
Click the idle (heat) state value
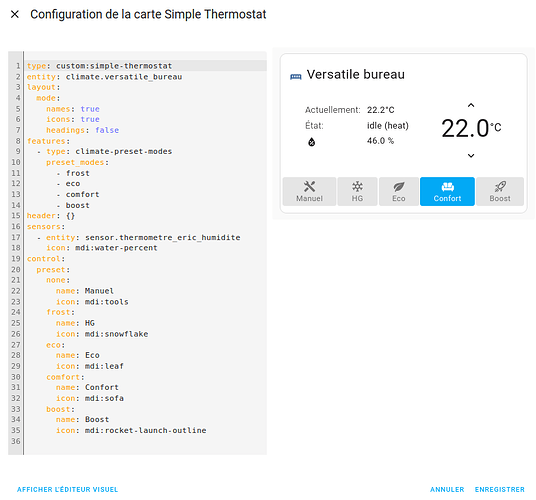pyautogui.click(x=388, y=126)
